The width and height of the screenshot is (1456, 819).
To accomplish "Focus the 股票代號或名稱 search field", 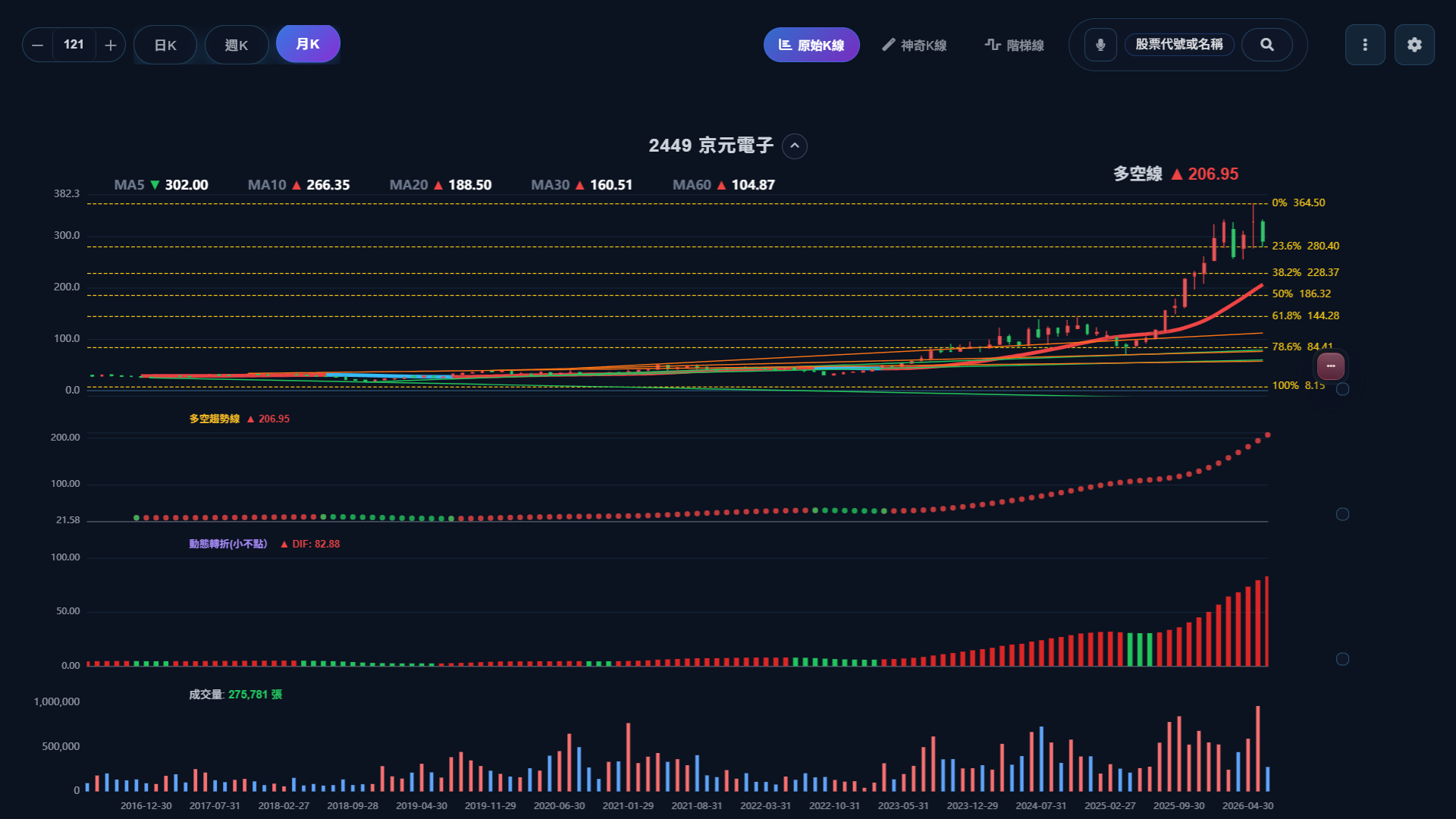I will 1179,45.
